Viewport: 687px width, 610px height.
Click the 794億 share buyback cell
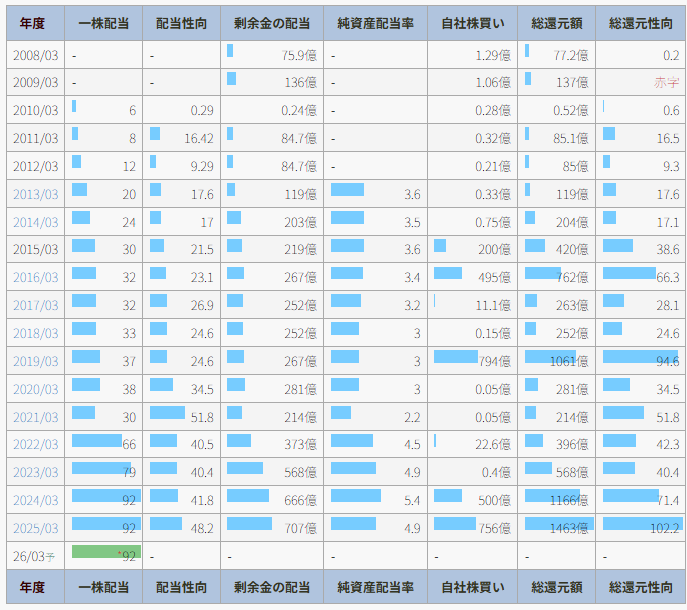click(471, 362)
